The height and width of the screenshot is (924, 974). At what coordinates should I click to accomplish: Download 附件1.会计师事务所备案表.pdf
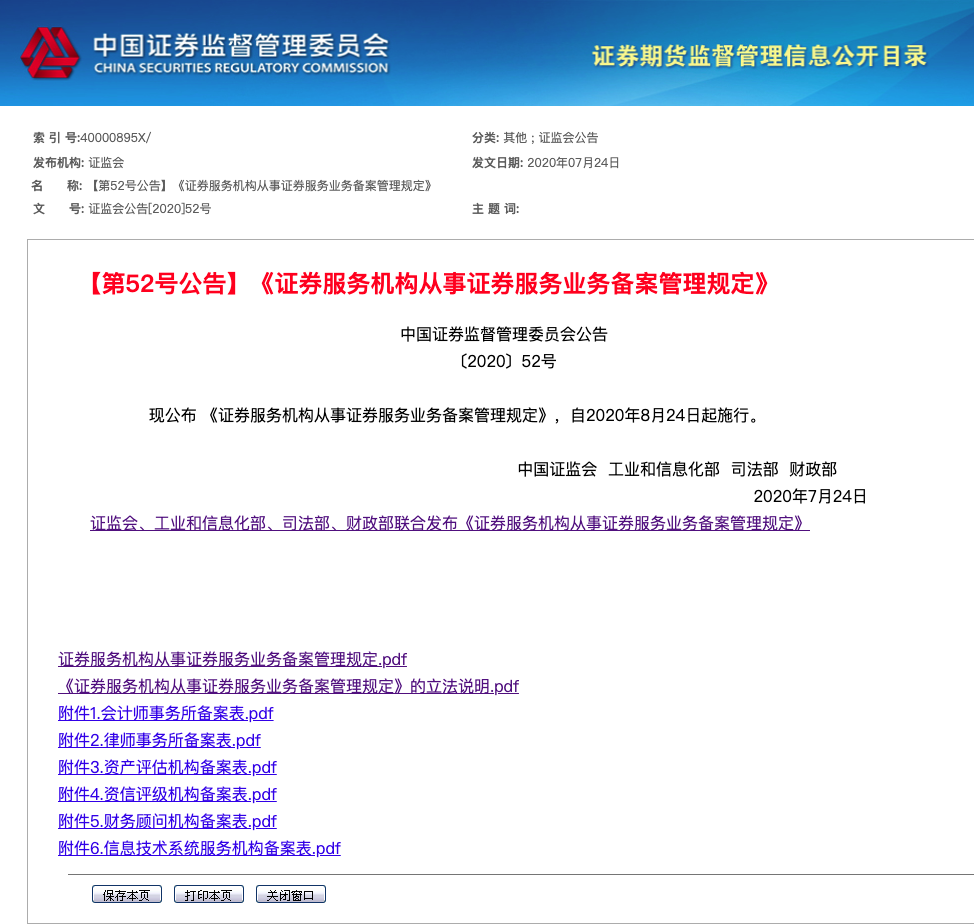click(x=166, y=714)
